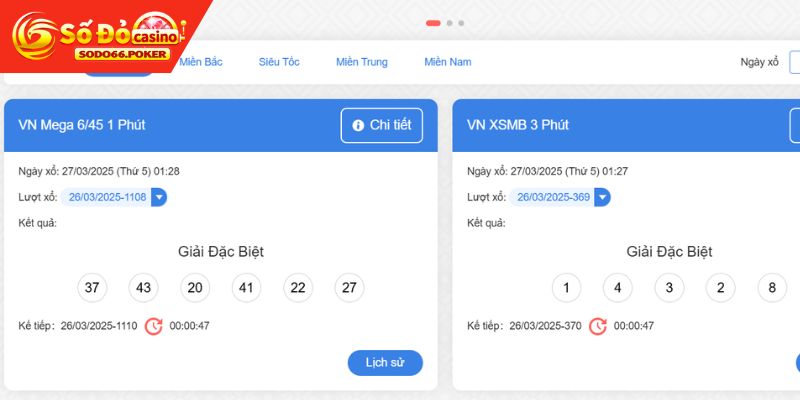
Task: Click Giải Đặc Biệt heading in Mega 6/45
Action: coord(221,252)
